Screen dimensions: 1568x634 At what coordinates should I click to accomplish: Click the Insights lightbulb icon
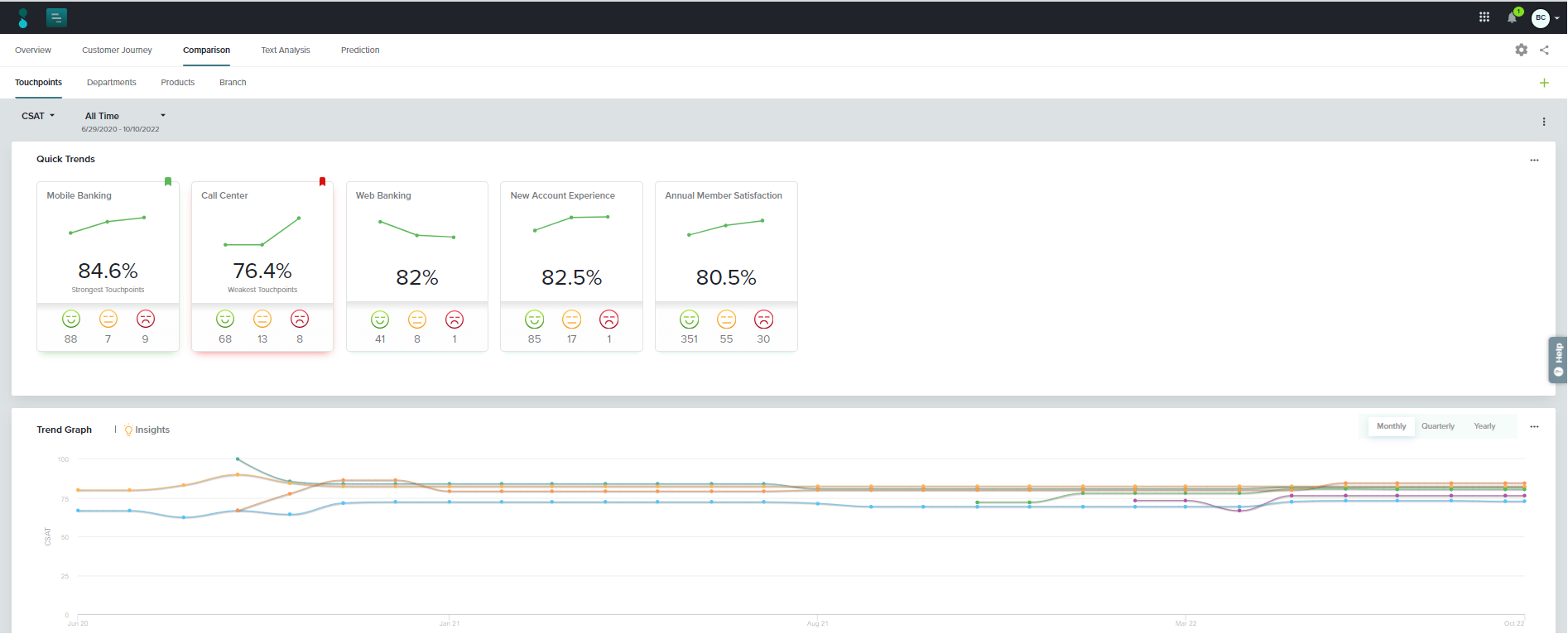[128, 430]
